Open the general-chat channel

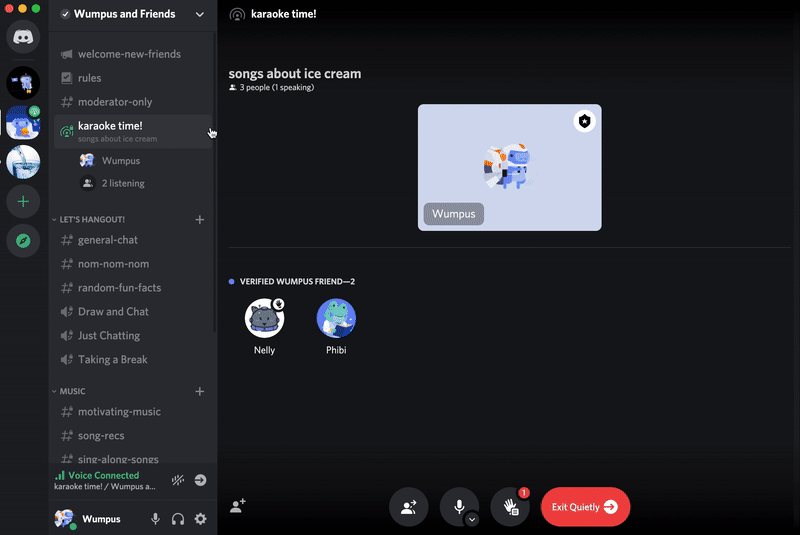pos(133,240)
